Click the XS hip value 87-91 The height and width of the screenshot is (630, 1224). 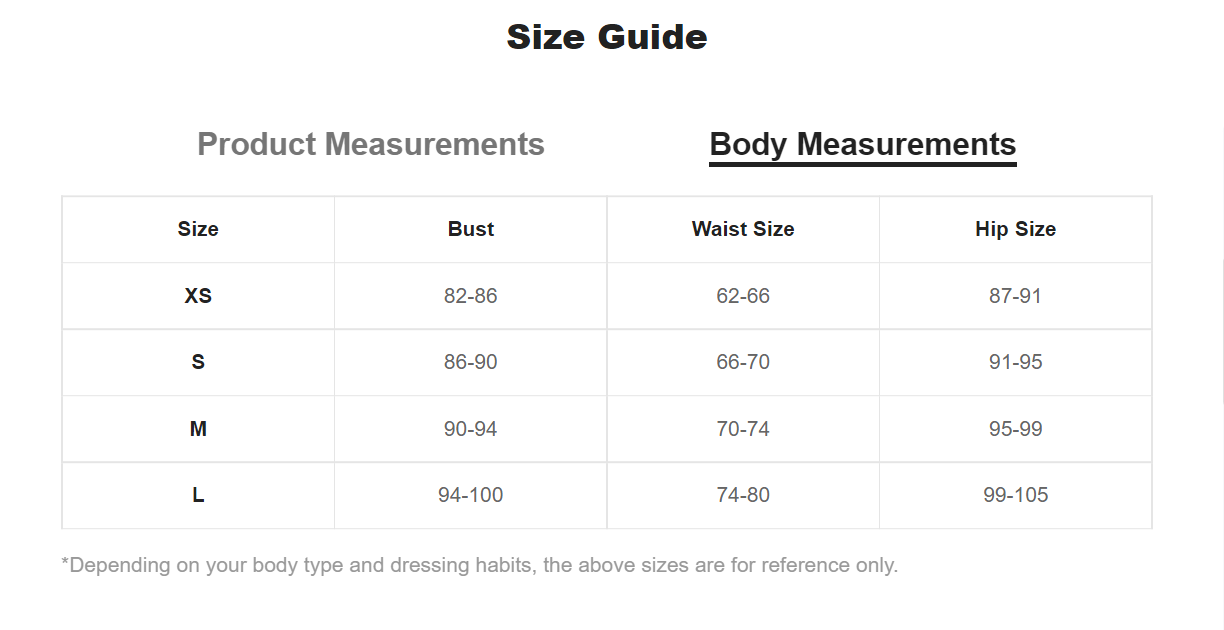click(x=1015, y=296)
